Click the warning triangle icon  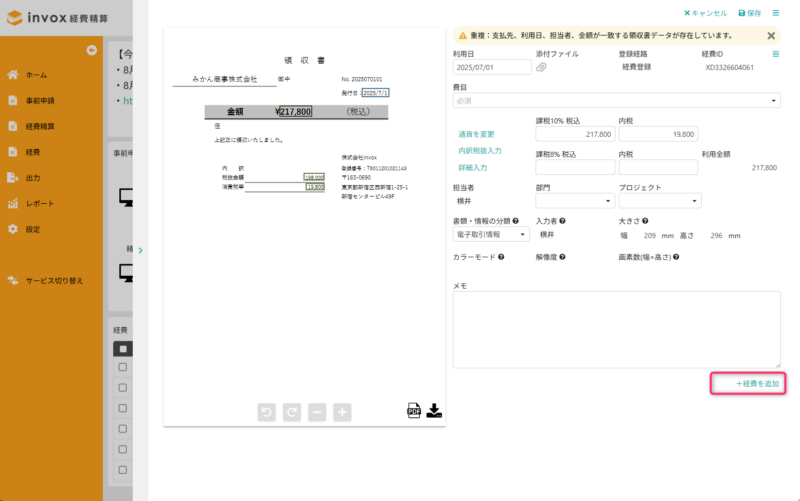(x=462, y=36)
